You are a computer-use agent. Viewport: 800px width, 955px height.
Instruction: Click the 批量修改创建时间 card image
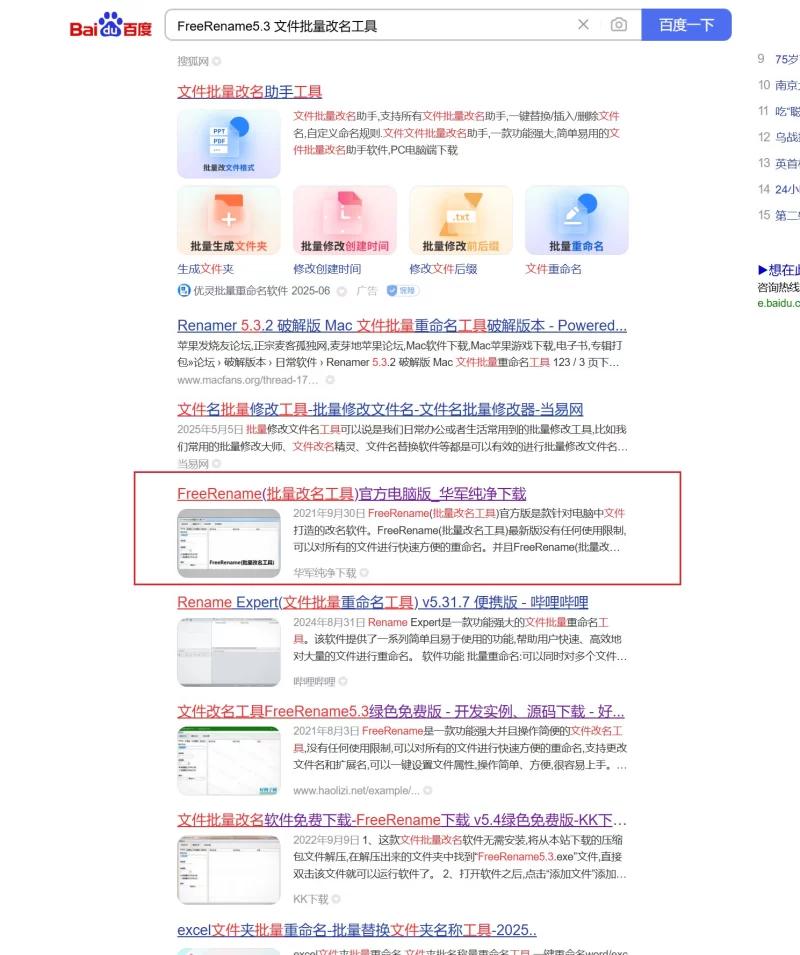click(345, 220)
